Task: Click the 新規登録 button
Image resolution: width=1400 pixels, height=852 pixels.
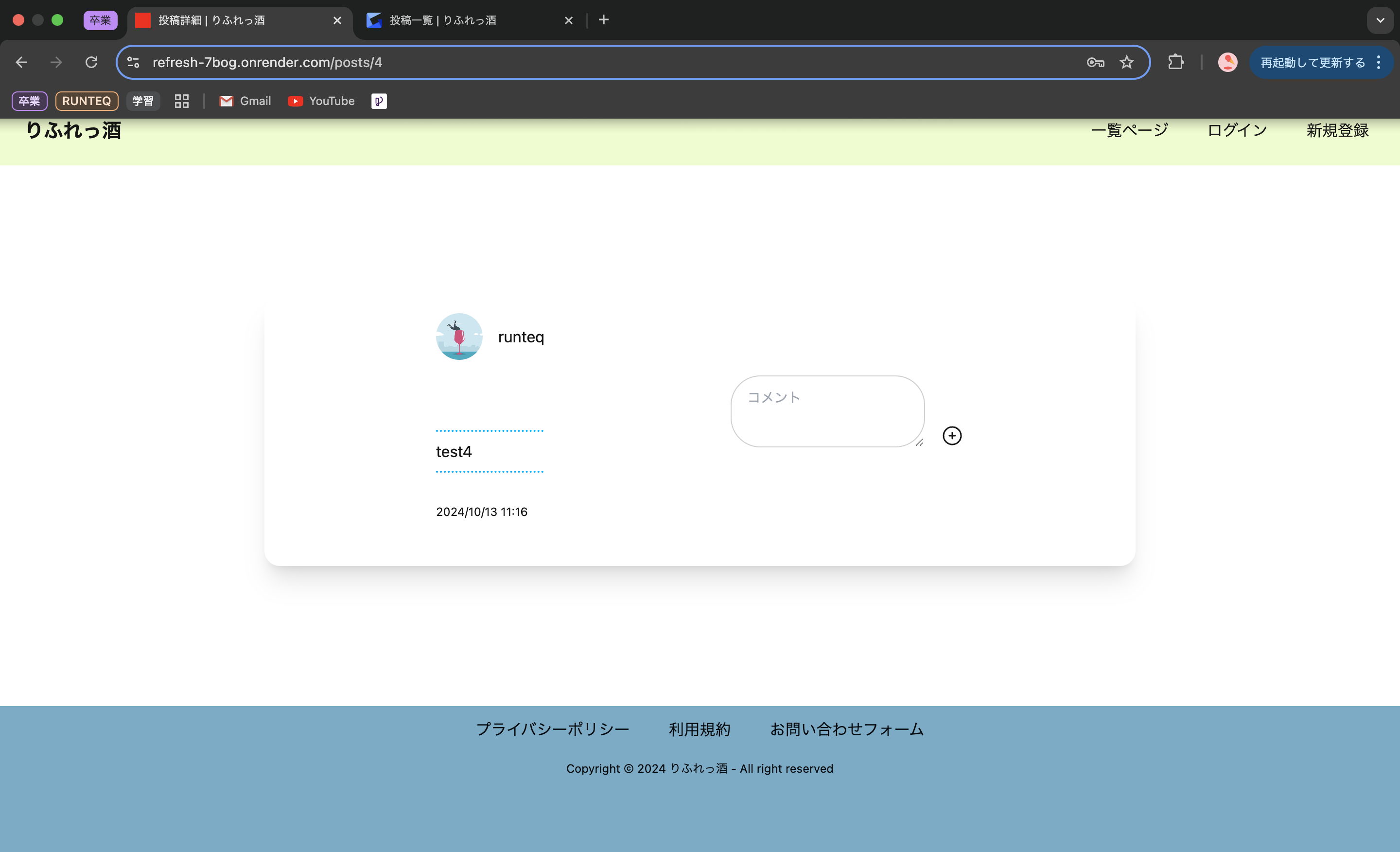Action: [x=1337, y=129]
